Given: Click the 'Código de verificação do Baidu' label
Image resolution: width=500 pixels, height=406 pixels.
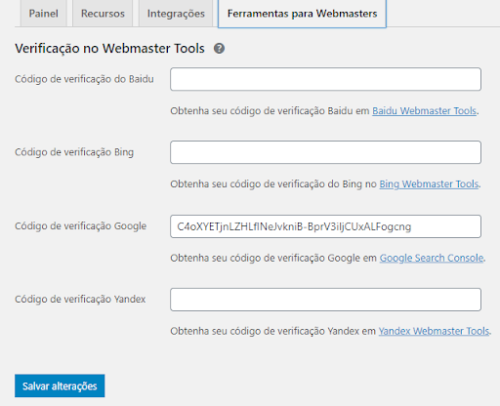Looking at the screenshot, I should [x=84, y=79].
